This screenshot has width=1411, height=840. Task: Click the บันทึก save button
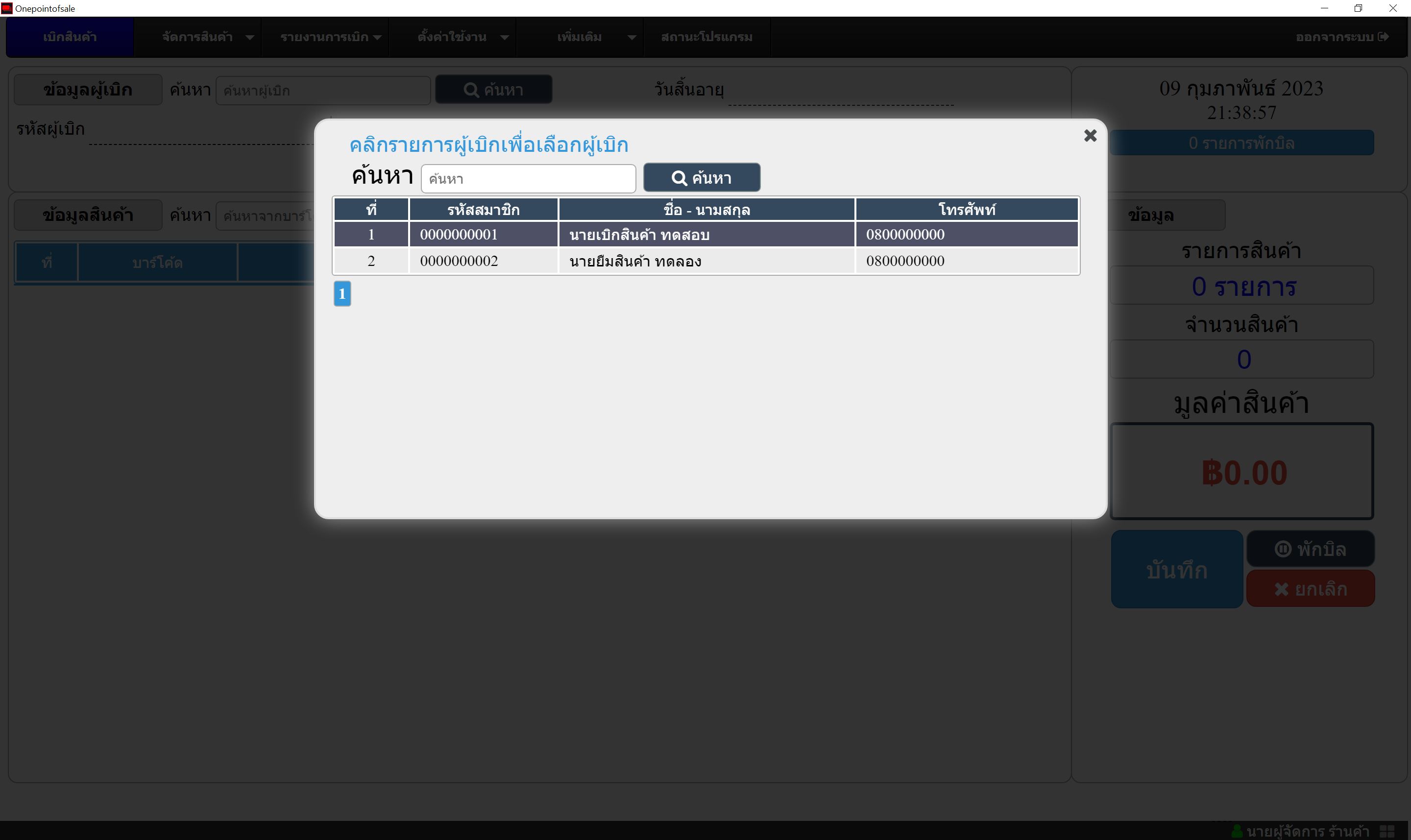click(x=1177, y=570)
